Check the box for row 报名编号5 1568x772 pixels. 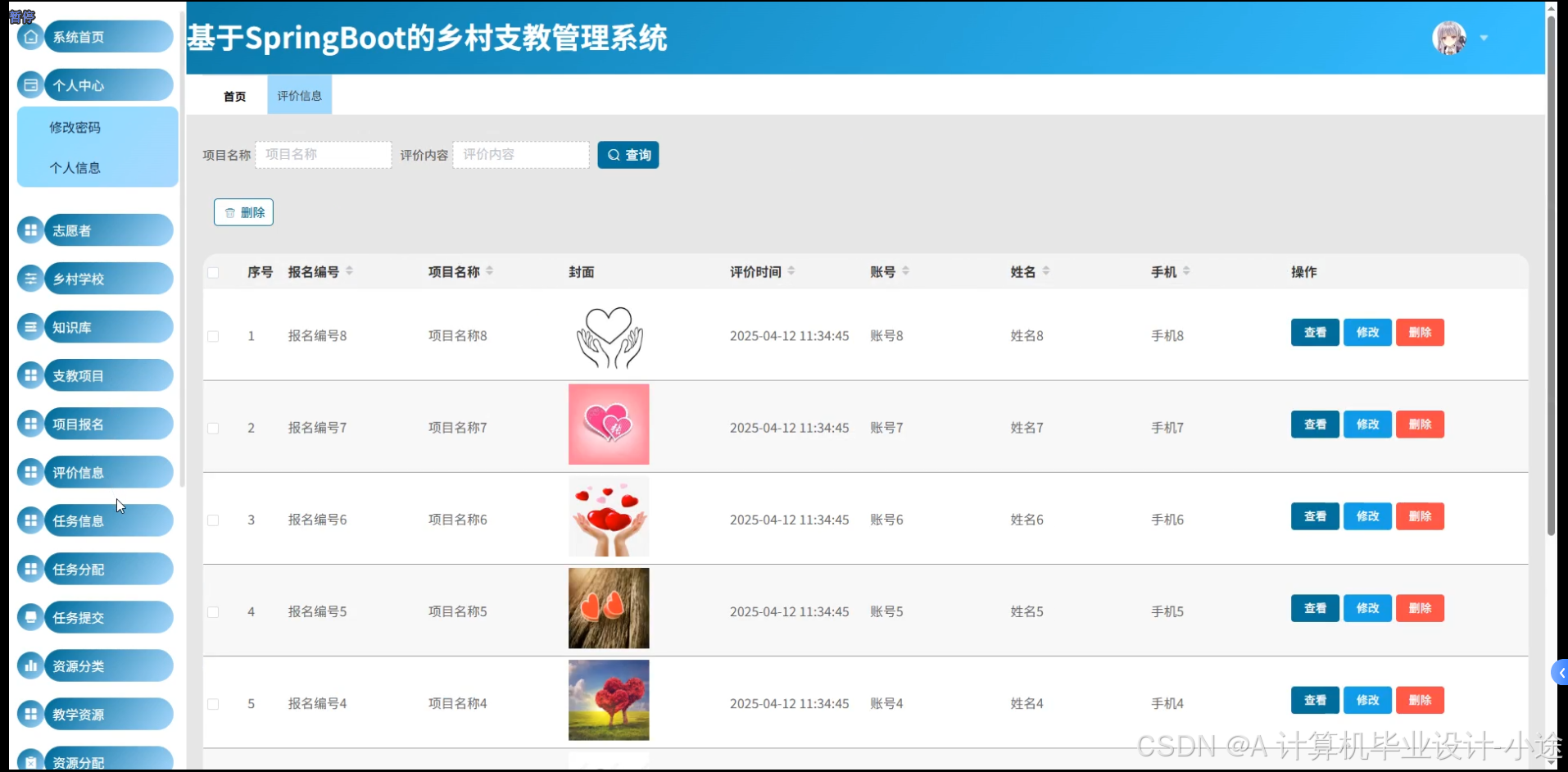click(x=213, y=611)
